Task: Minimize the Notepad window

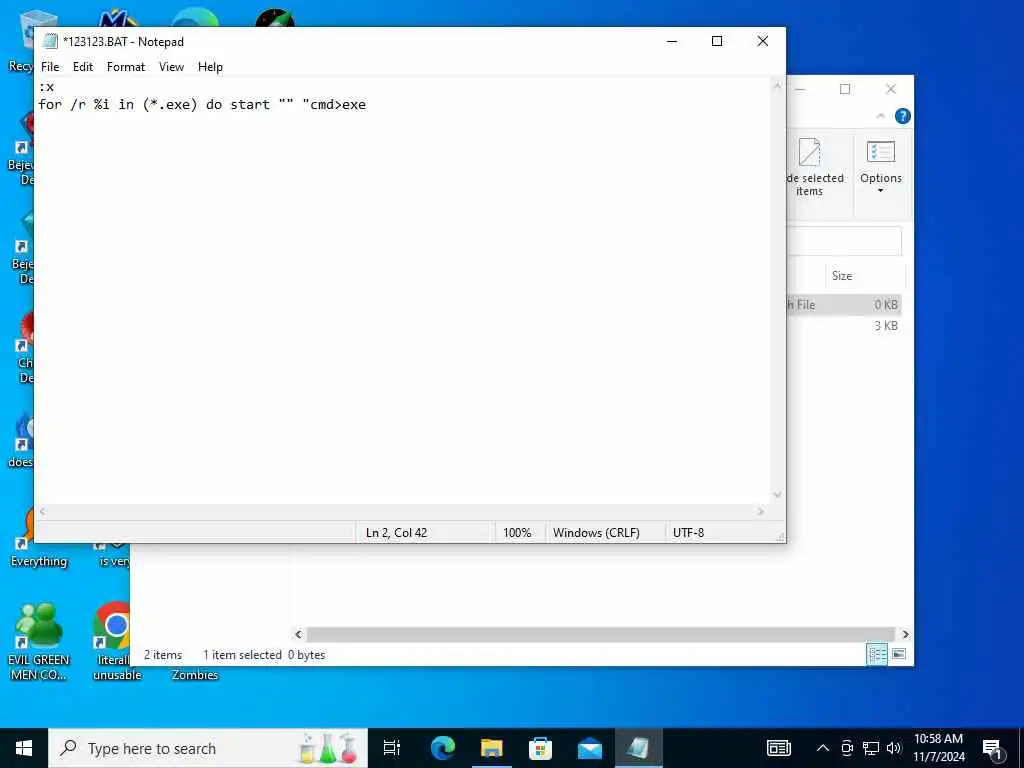Action: click(671, 41)
